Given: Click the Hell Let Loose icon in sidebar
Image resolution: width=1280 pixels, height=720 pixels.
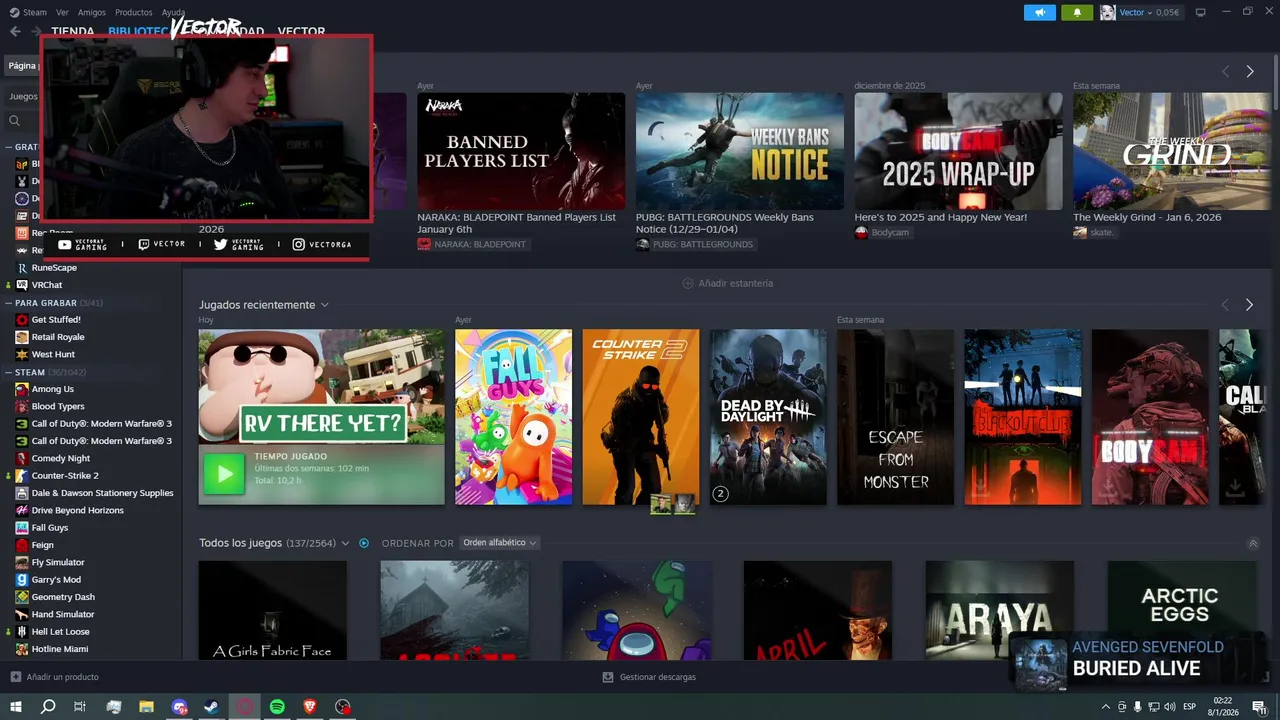Looking at the screenshot, I should coord(22,632).
